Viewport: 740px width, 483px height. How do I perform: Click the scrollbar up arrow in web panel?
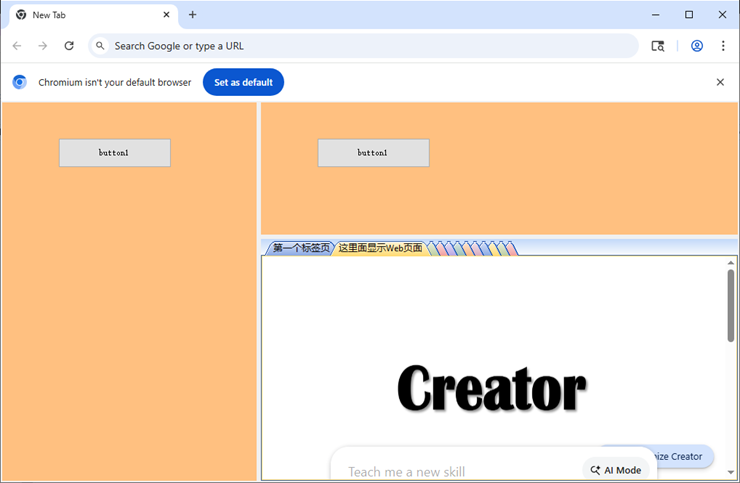click(x=731, y=263)
